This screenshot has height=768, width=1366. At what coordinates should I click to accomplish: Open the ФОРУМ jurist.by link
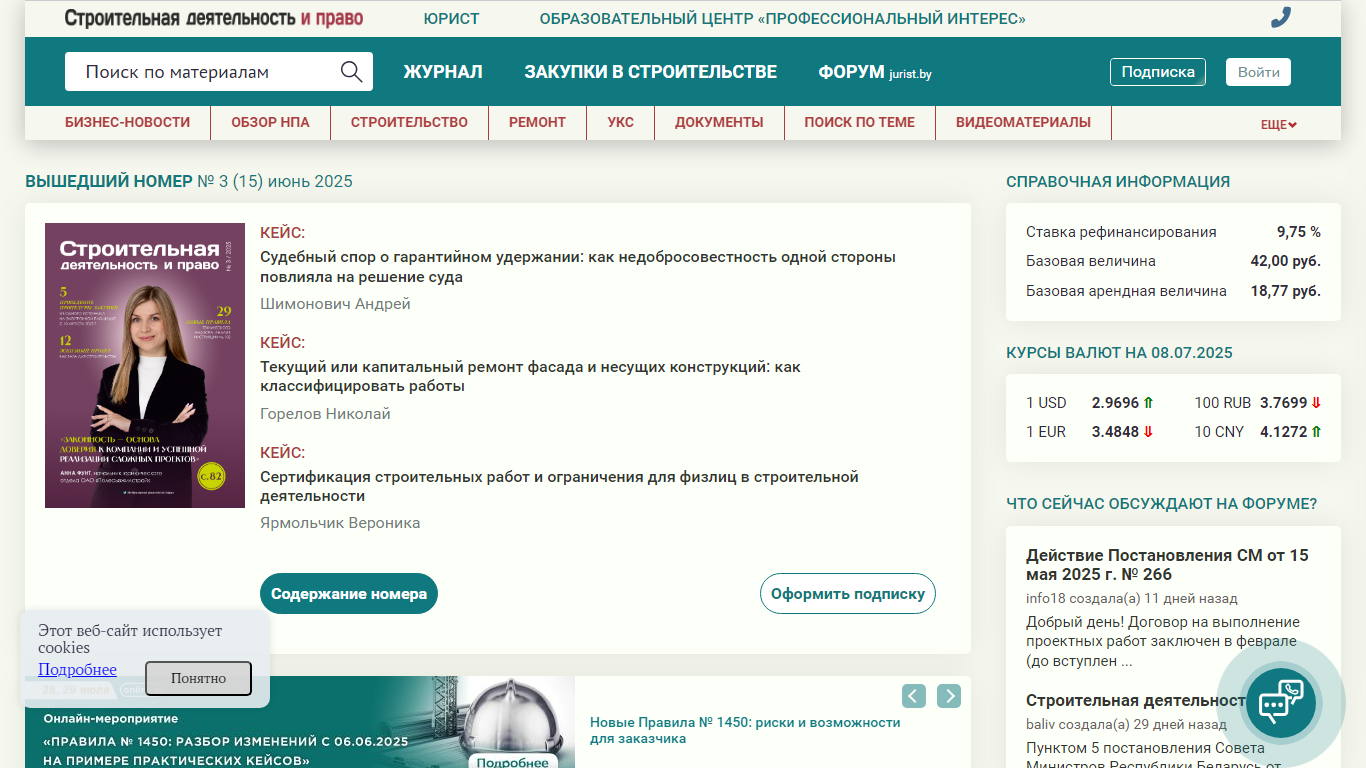pos(875,72)
